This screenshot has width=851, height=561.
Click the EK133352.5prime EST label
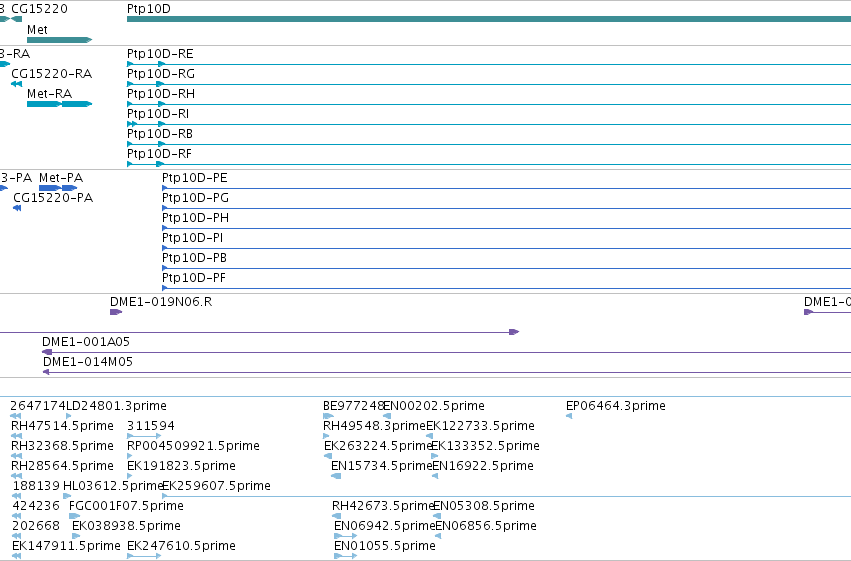(485, 446)
